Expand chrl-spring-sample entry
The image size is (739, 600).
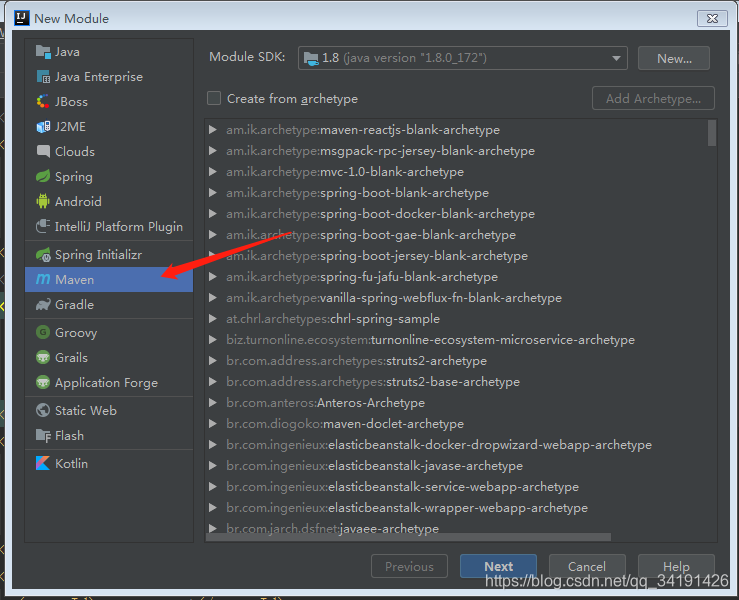pos(213,319)
